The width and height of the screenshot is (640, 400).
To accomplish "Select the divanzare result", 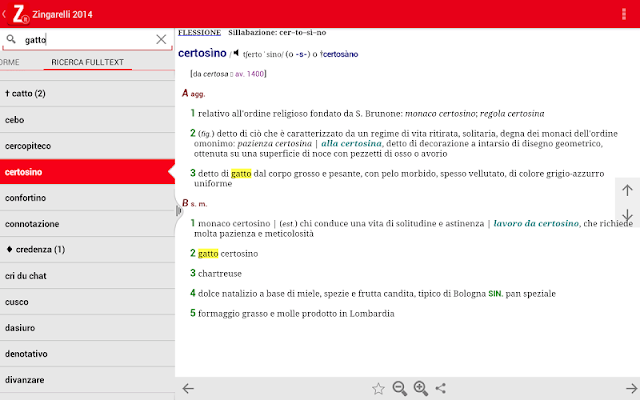I will tap(87, 380).
